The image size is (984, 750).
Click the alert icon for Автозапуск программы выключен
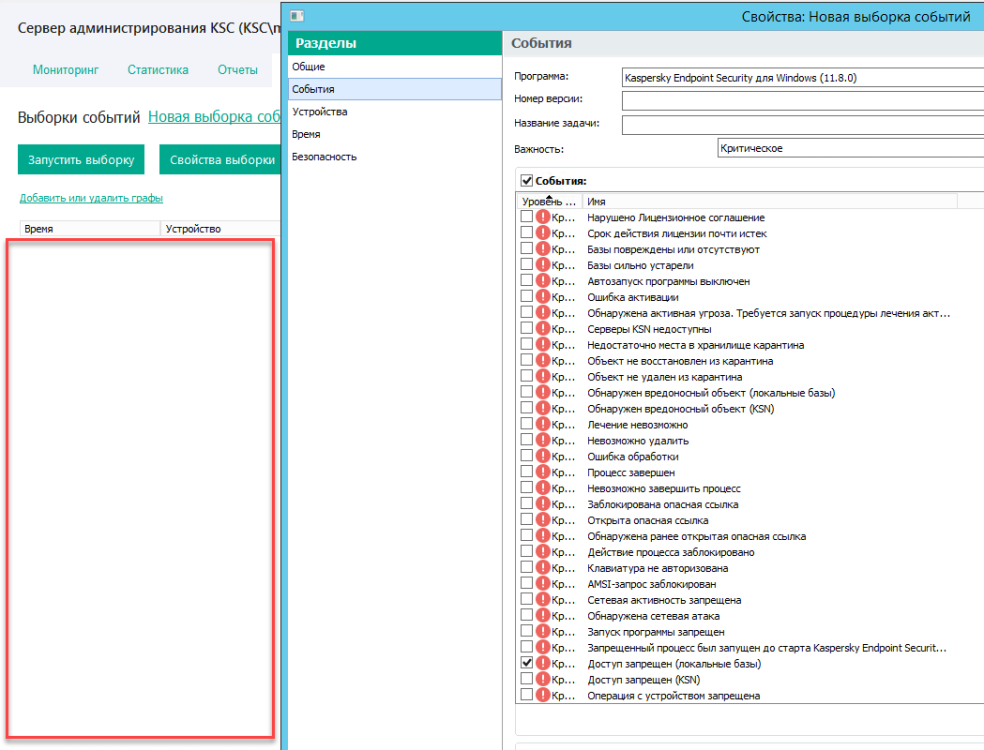pos(543,281)
